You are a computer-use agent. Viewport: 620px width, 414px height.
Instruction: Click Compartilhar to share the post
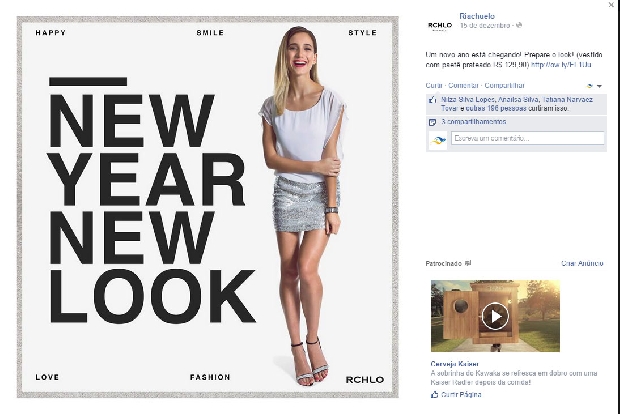[x=505, y=85]
